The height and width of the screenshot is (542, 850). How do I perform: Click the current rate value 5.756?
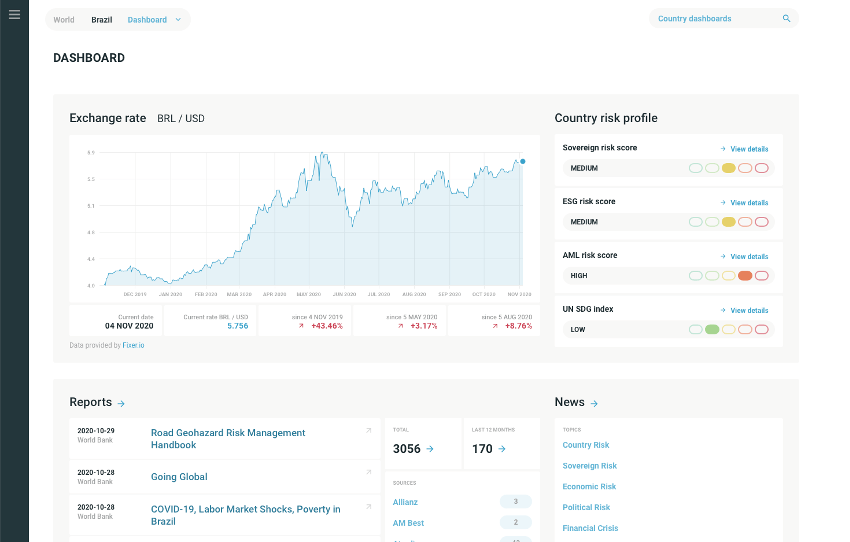click(237, 326)
